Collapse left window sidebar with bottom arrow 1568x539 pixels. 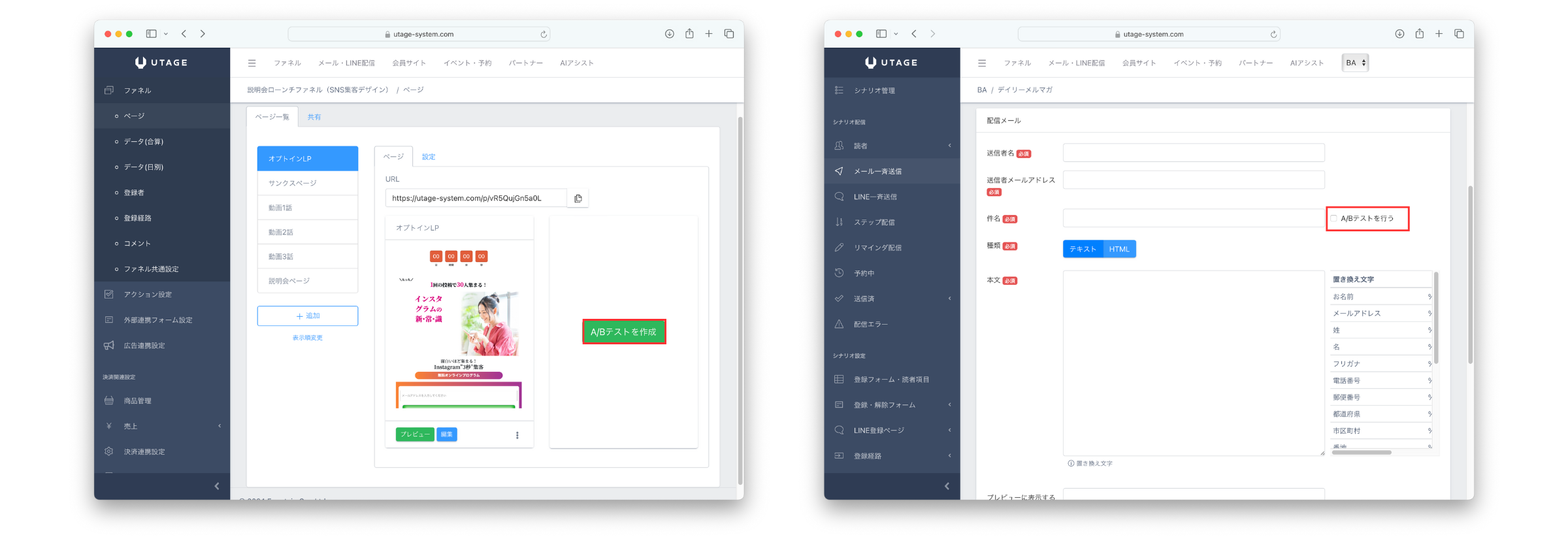217,486
